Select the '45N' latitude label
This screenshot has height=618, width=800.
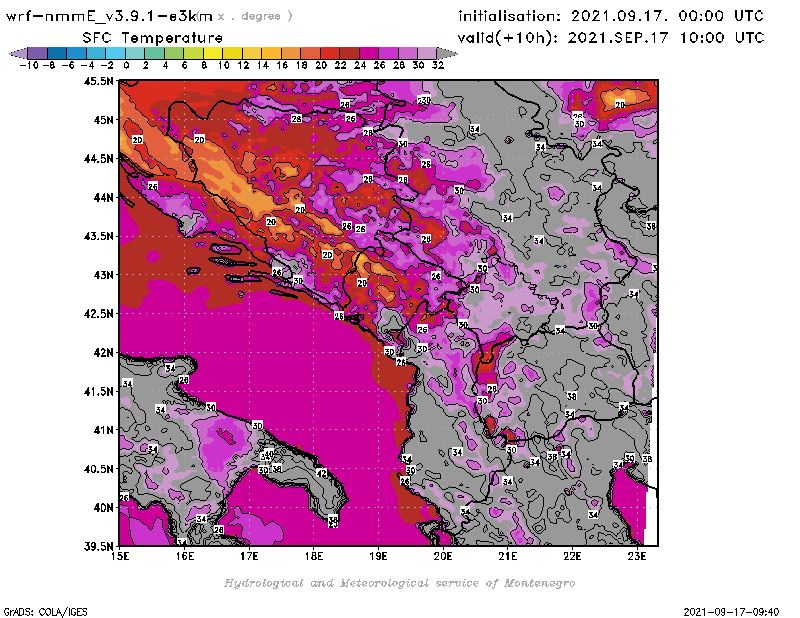coord(103,120)
